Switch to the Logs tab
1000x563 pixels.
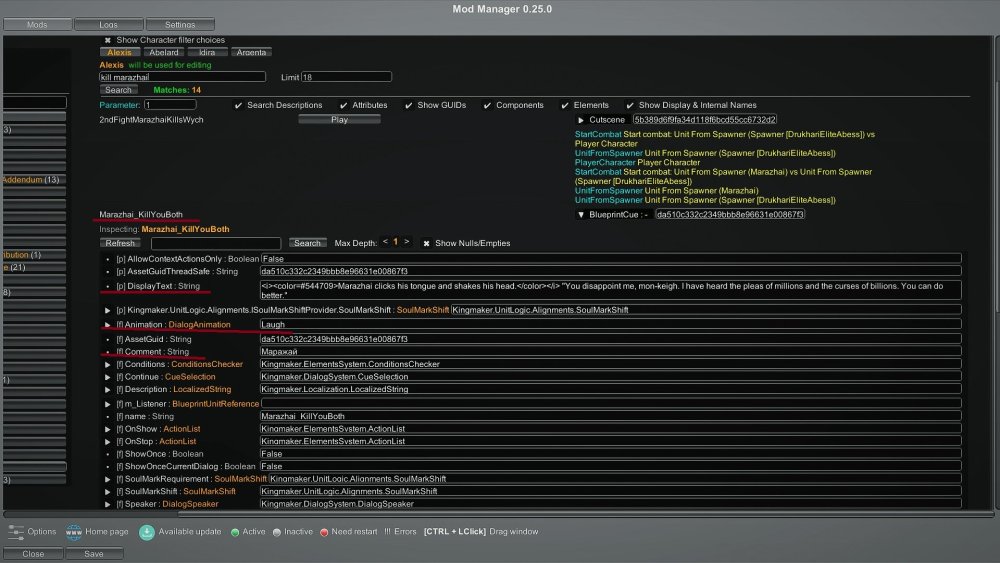point(108,24)
